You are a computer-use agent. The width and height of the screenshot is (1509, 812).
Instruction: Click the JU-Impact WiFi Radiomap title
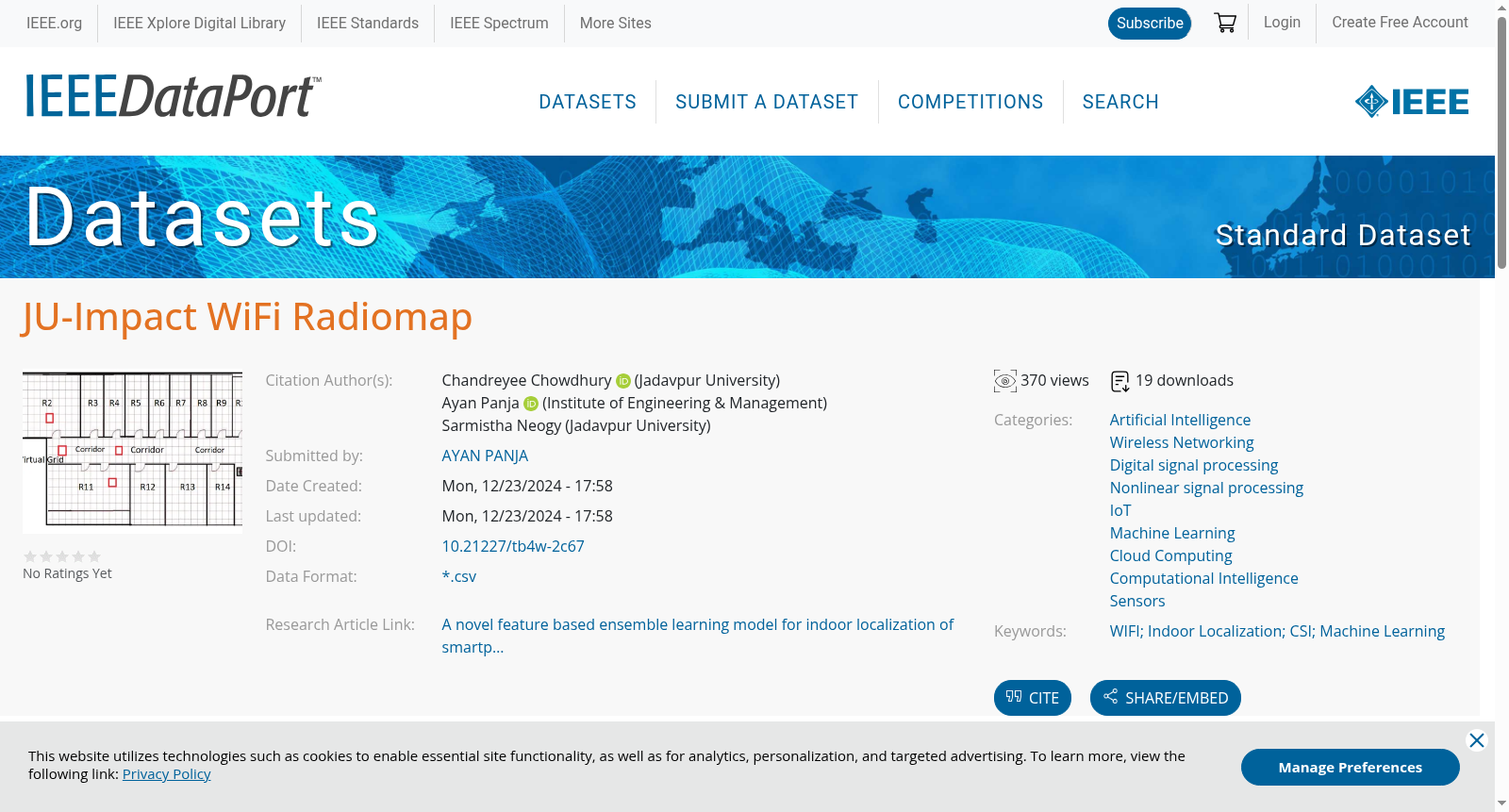(247, 317)
